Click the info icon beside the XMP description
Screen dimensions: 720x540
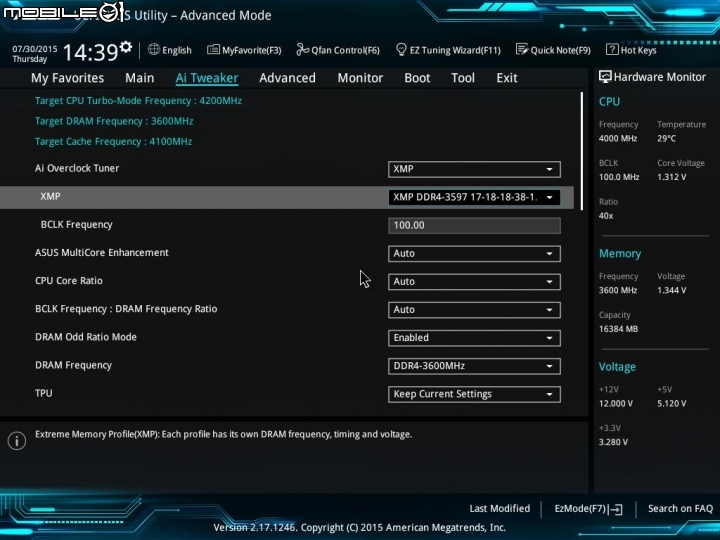pyautogui.click(x=17, y=441)
